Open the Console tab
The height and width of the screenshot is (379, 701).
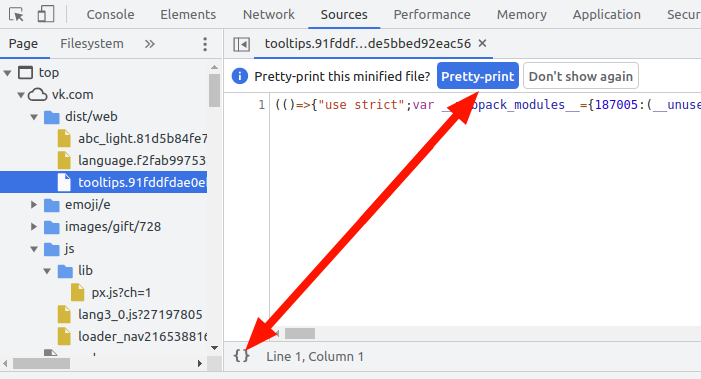[110, 14]
